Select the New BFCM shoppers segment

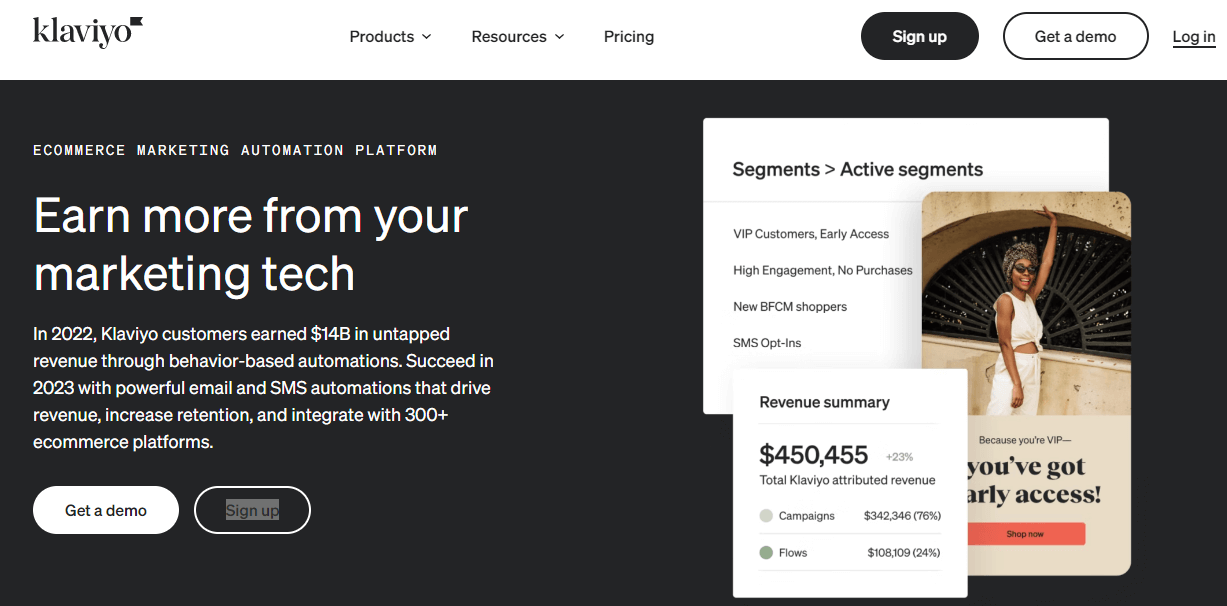pos(790,306)
